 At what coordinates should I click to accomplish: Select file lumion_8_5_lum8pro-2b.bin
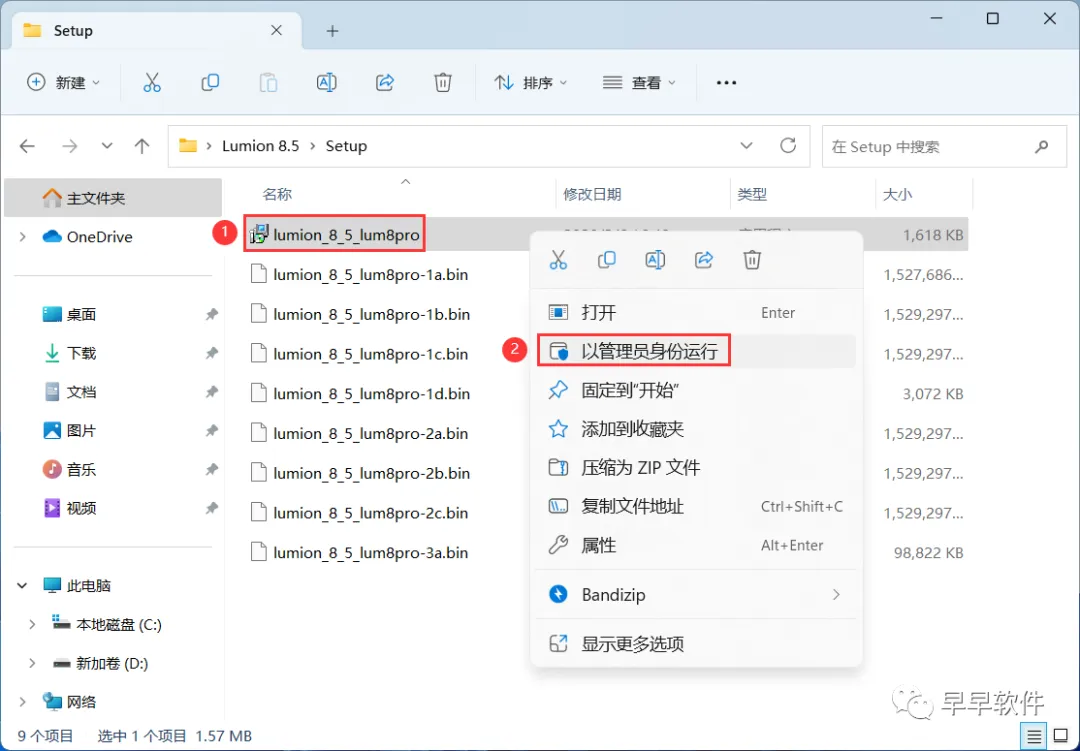tap(360, 473)
